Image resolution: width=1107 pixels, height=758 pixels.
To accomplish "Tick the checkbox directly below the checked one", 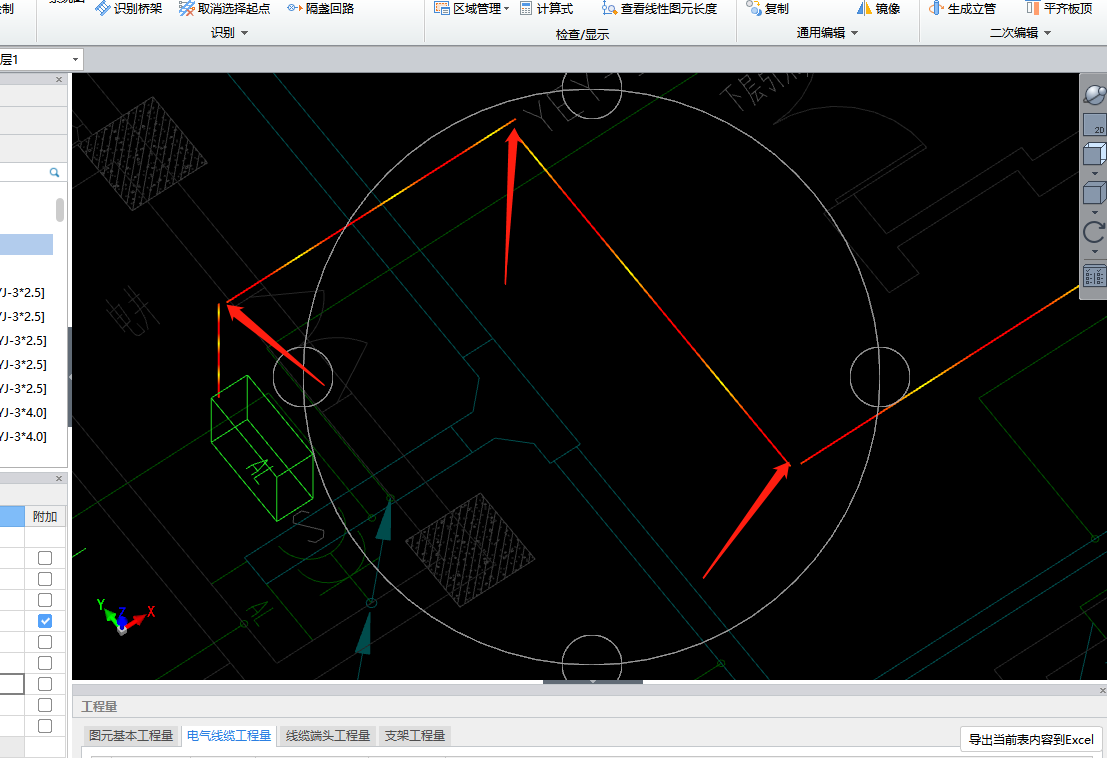I will point(45,642).
